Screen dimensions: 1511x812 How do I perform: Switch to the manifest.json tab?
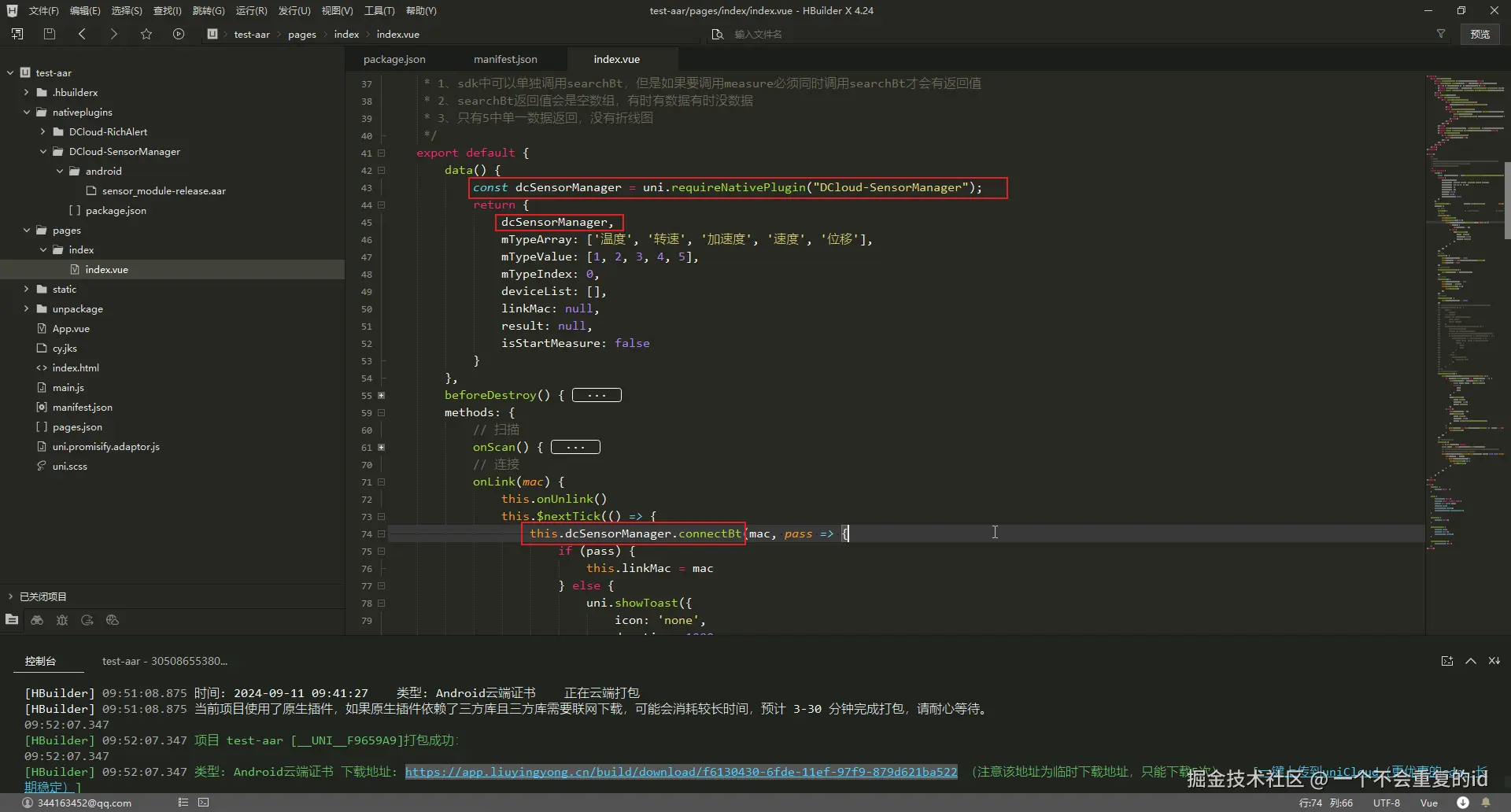(x=505, y=59)
